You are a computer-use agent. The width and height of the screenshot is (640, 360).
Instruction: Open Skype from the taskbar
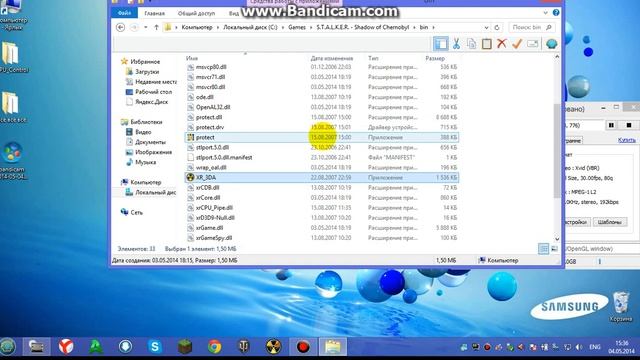(x=155, y=347)
